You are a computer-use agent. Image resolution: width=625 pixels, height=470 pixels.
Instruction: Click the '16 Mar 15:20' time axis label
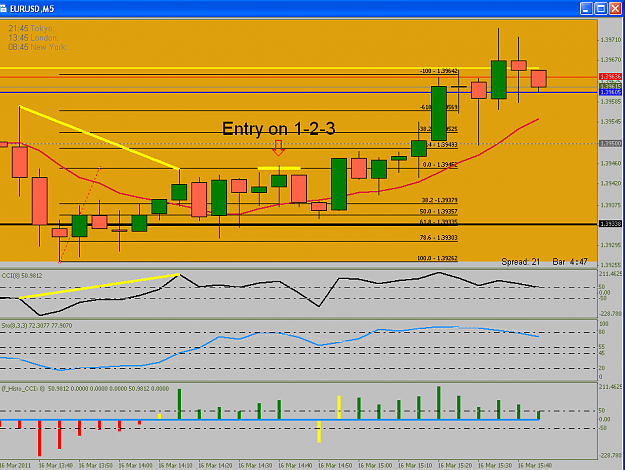[455, 465]
